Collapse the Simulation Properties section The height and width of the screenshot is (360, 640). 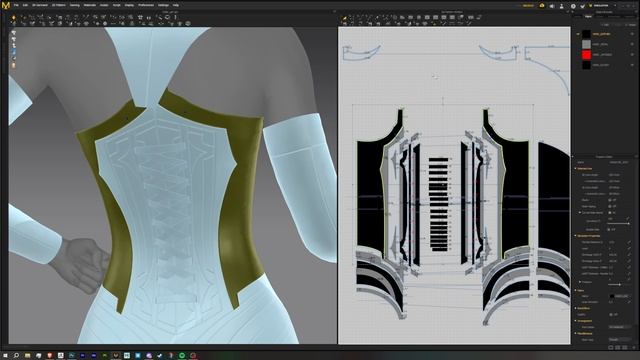[576, 236]
